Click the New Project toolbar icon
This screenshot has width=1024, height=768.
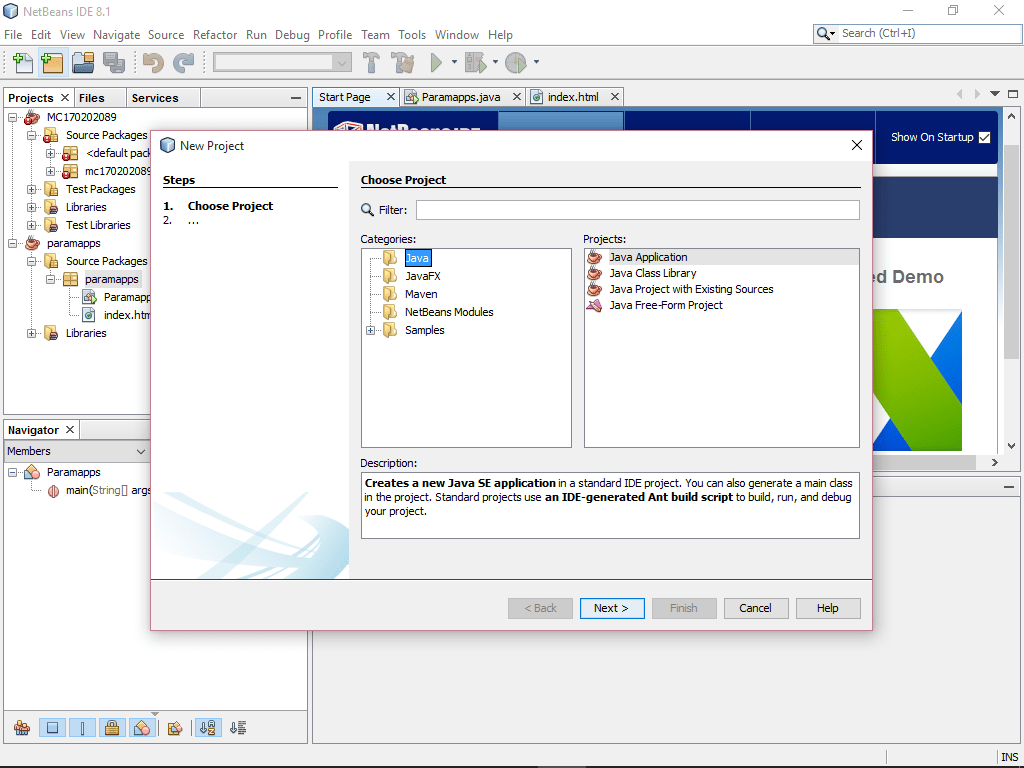tap(52, 63)
